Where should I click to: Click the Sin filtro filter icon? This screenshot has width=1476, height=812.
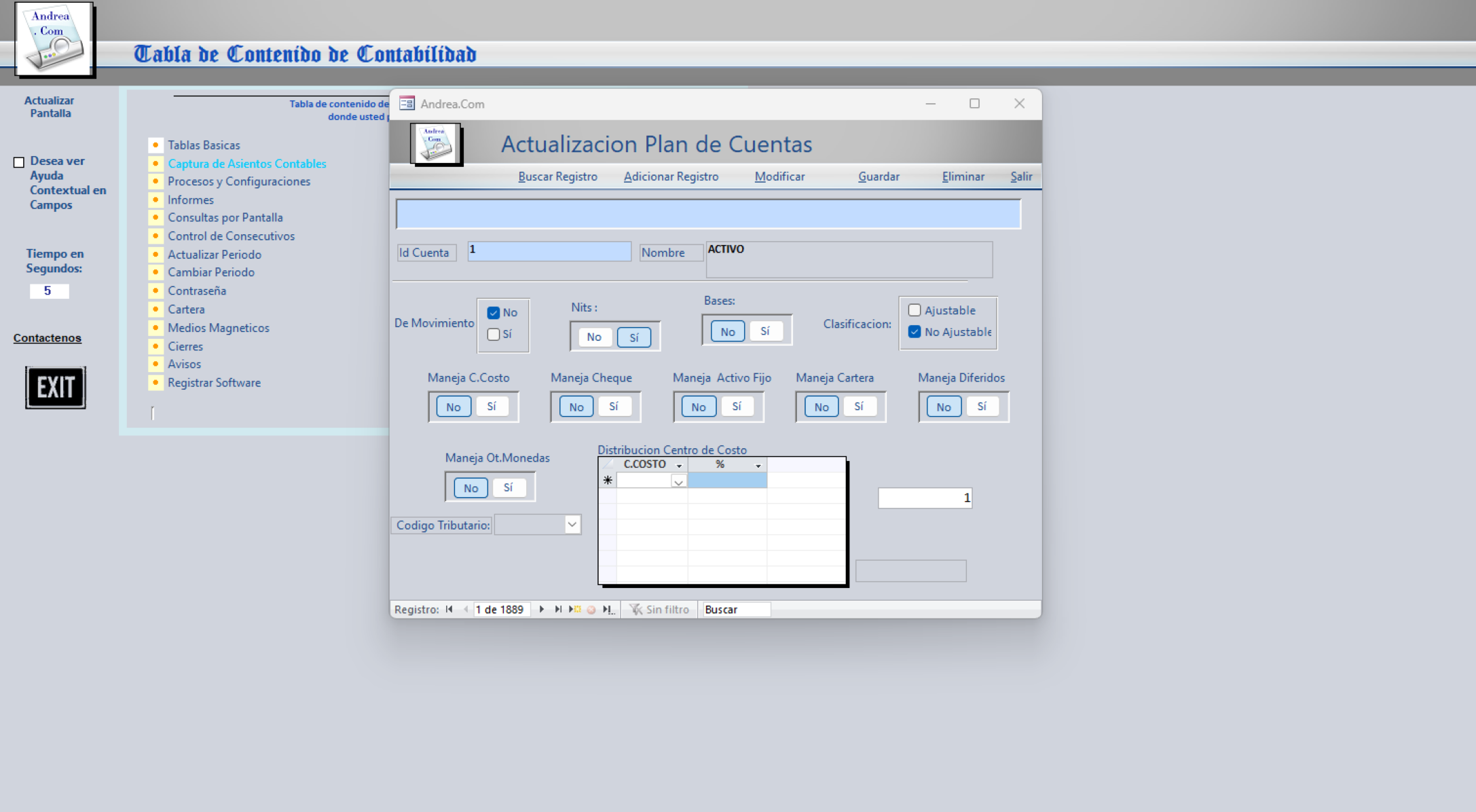(636, 609)
